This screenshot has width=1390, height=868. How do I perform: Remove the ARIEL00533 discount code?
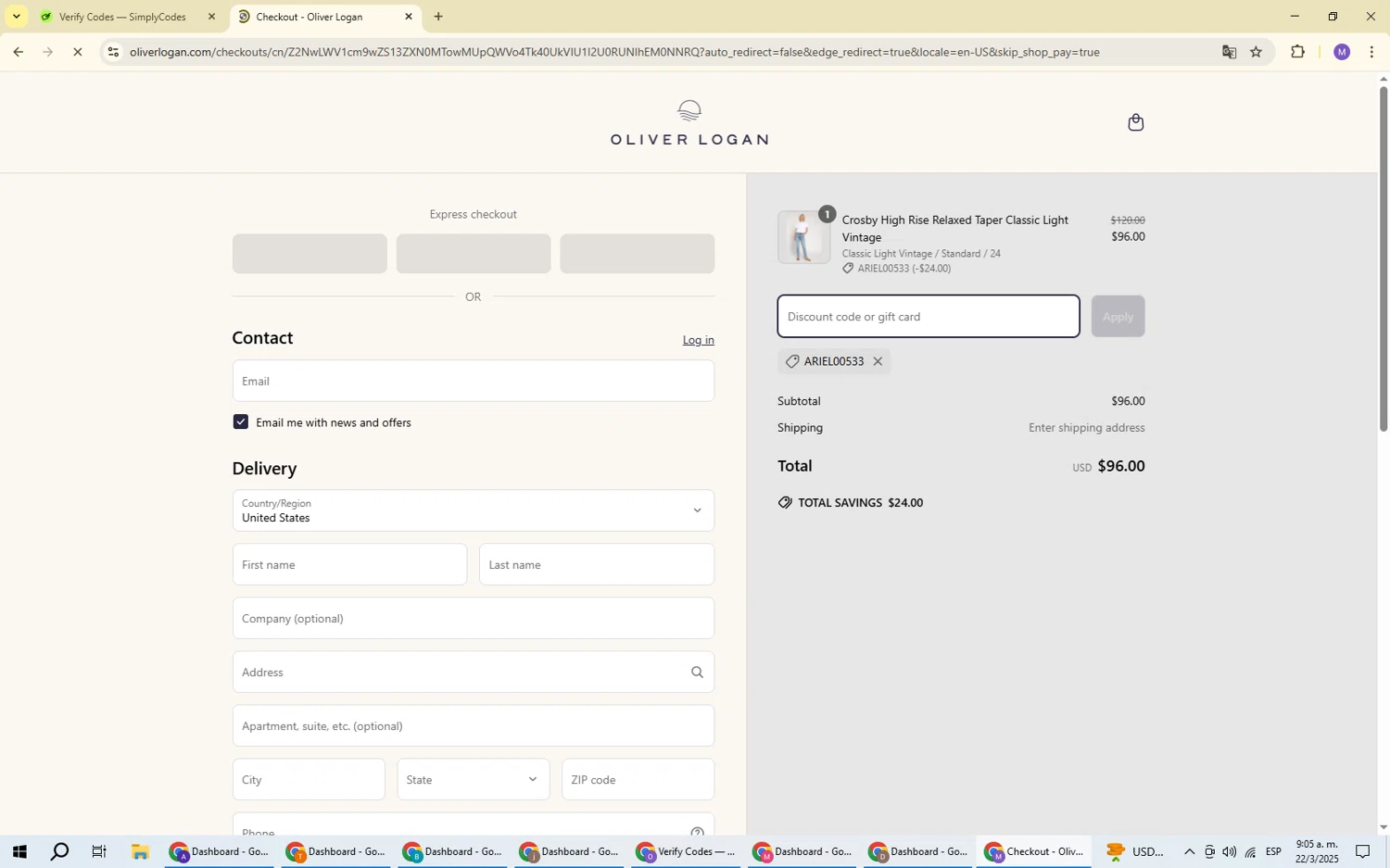click(x=878, y=361)
